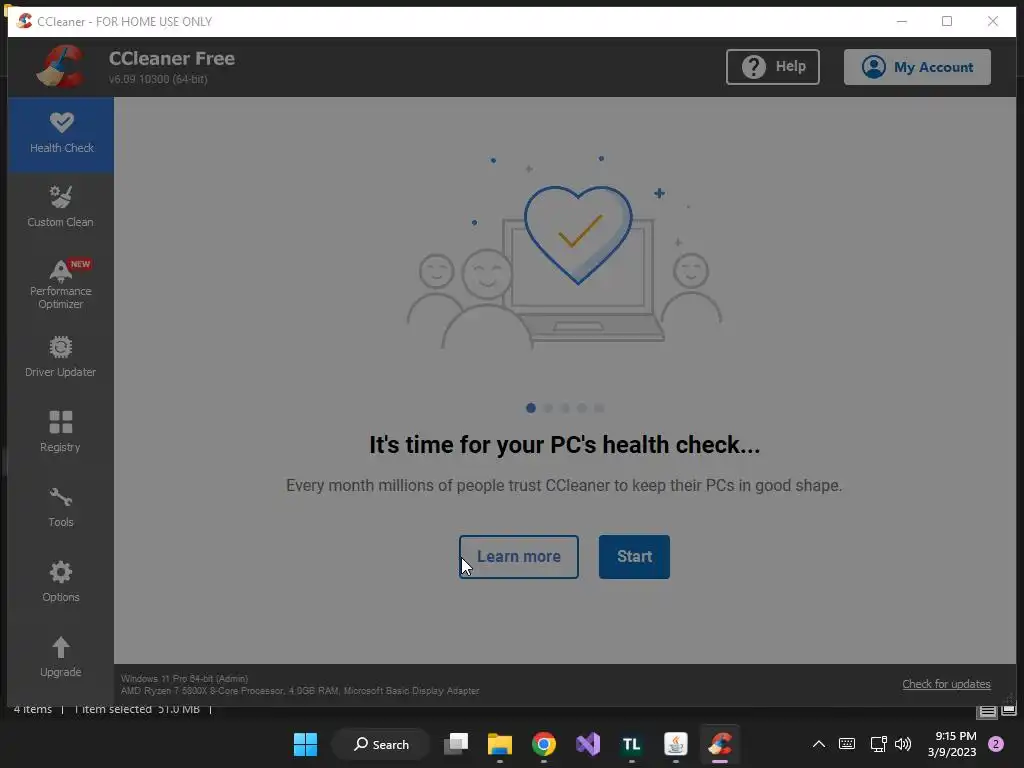Open Google Chrome from the taskbar

point(543,744)
